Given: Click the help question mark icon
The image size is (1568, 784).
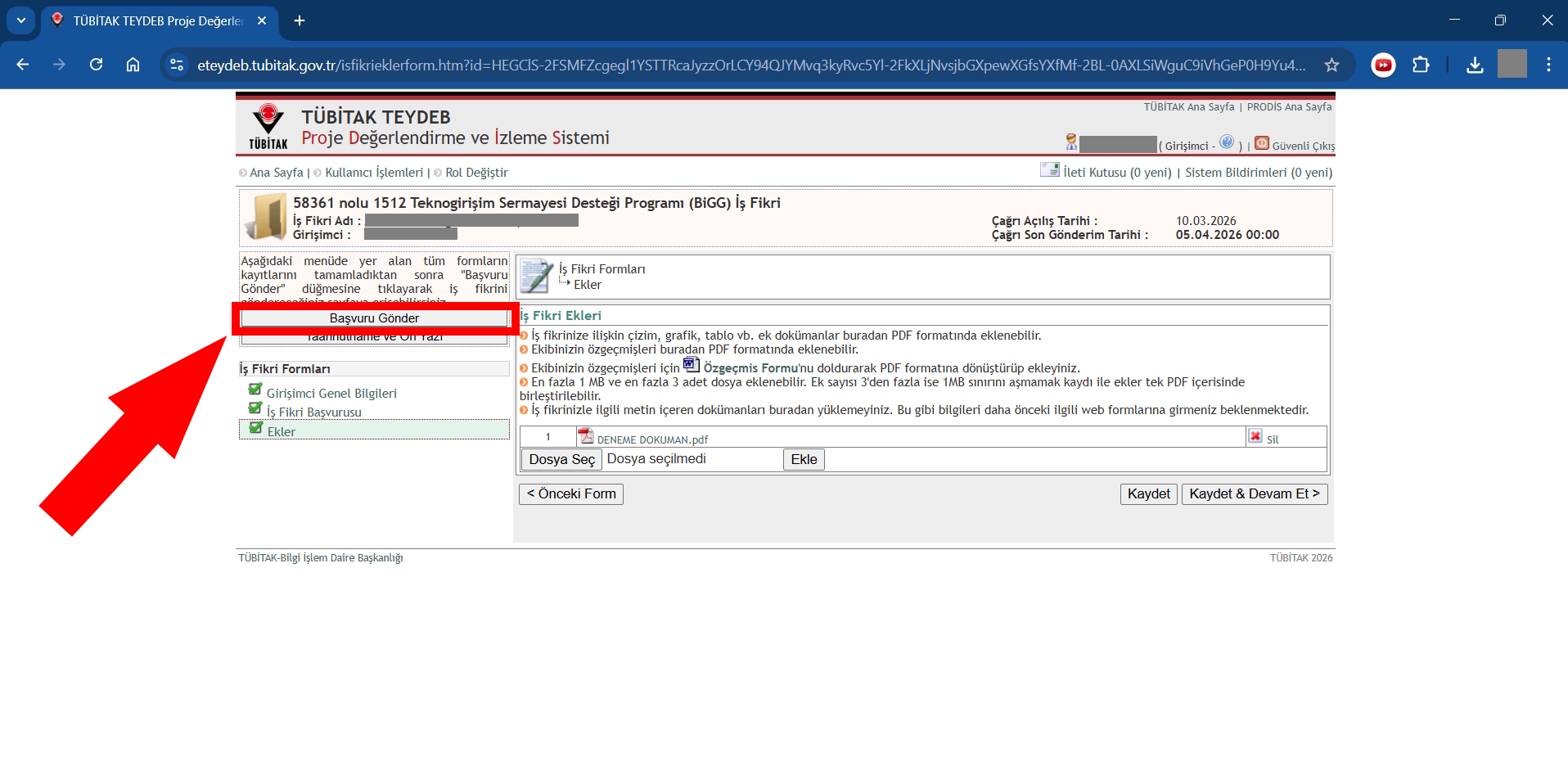Looking at the screenshot, I should click(x=1226, y=142).
